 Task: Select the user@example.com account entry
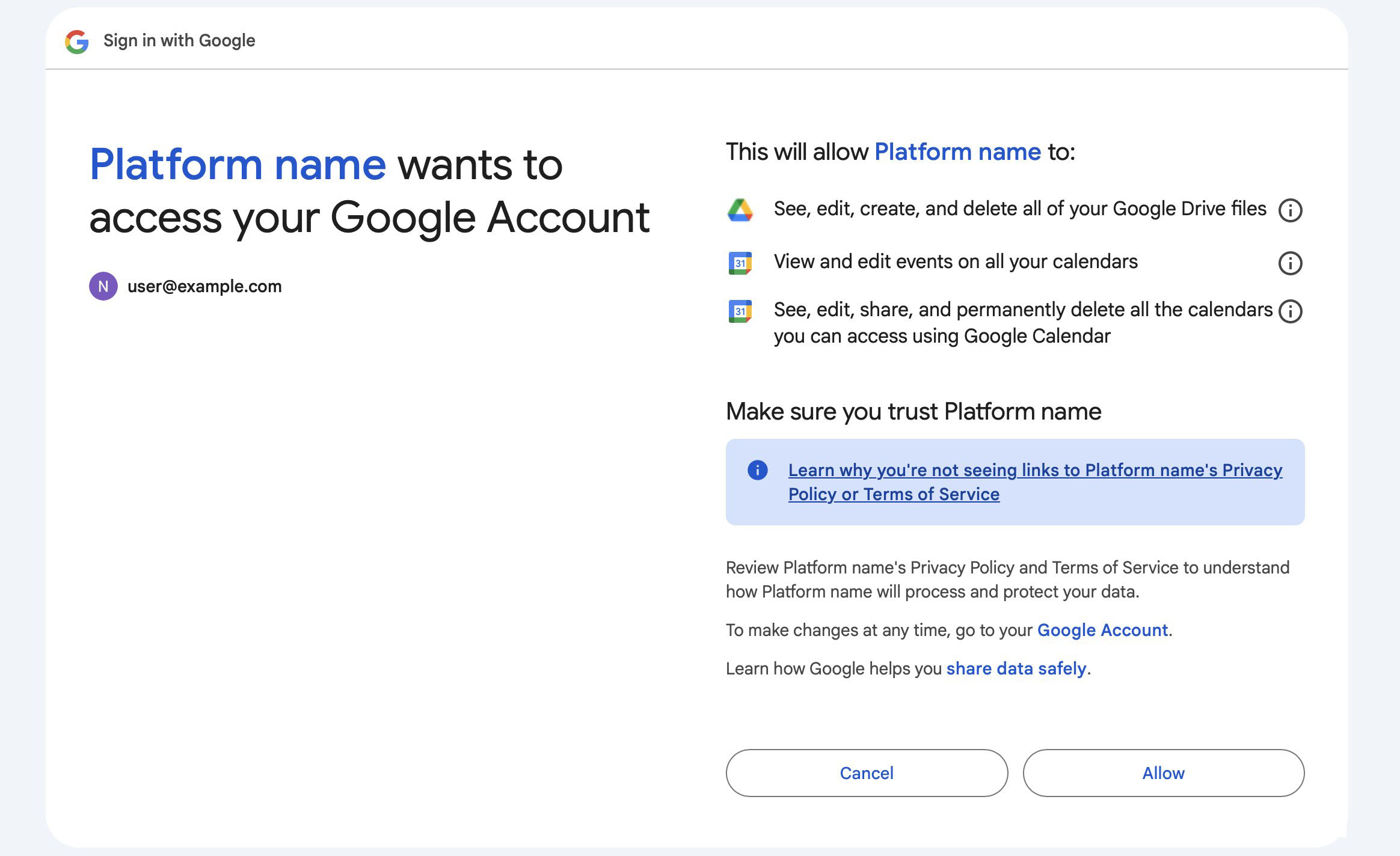coord(204,286)
